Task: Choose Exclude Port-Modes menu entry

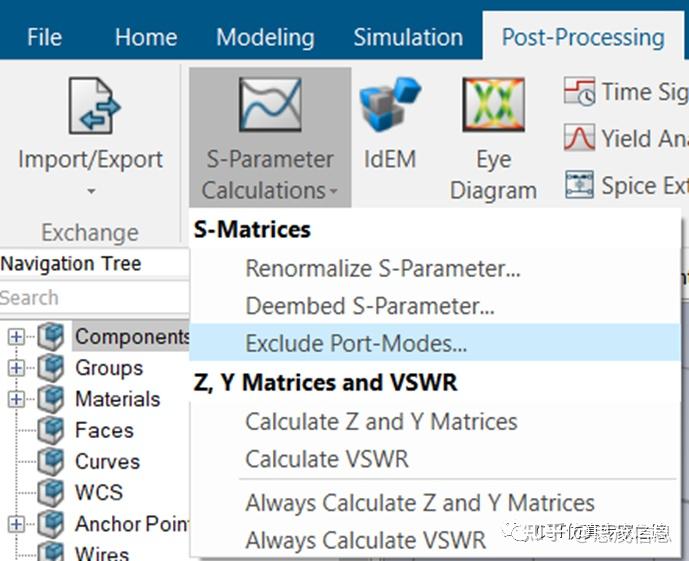Action: tap(356, 344)
